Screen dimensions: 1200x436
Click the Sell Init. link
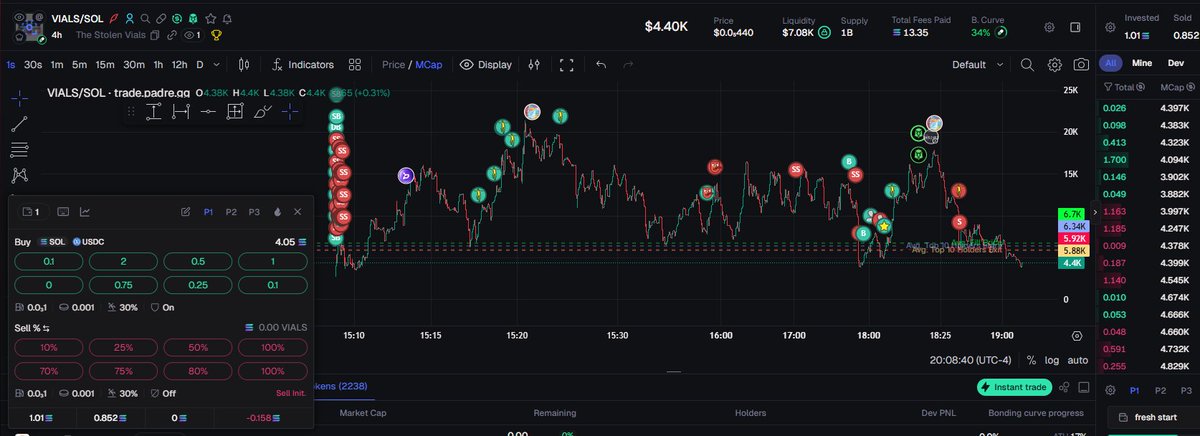[x=291, y=394]
